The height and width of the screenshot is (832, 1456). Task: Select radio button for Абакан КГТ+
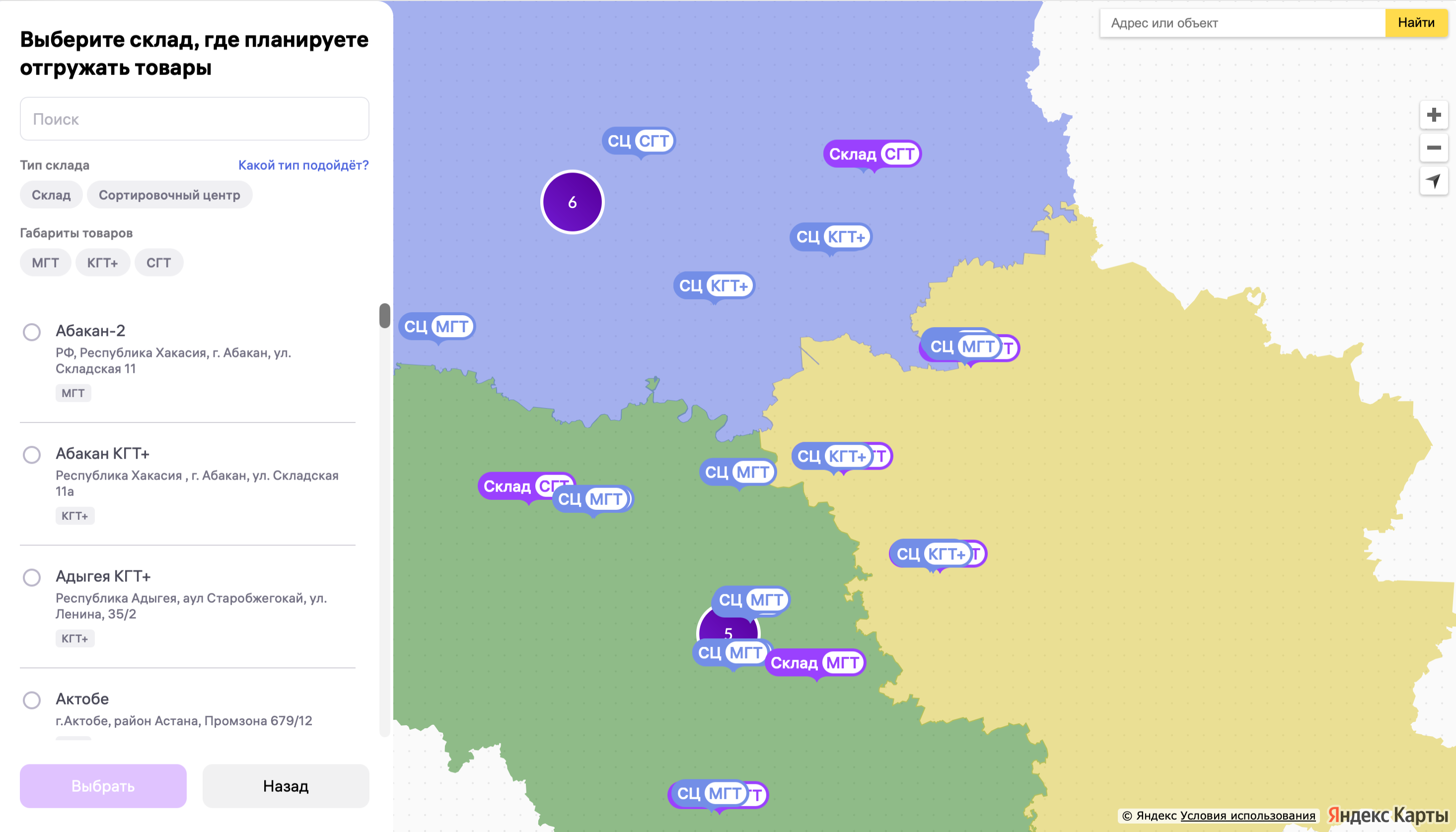31,454
